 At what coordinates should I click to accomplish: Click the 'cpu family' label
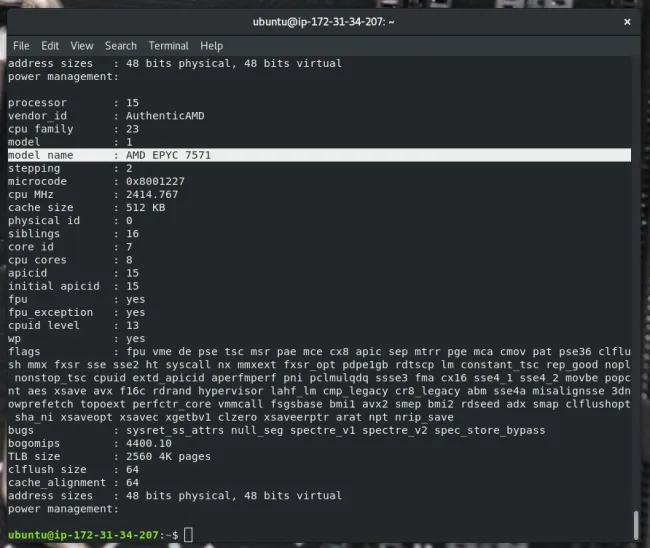[41, 129]
